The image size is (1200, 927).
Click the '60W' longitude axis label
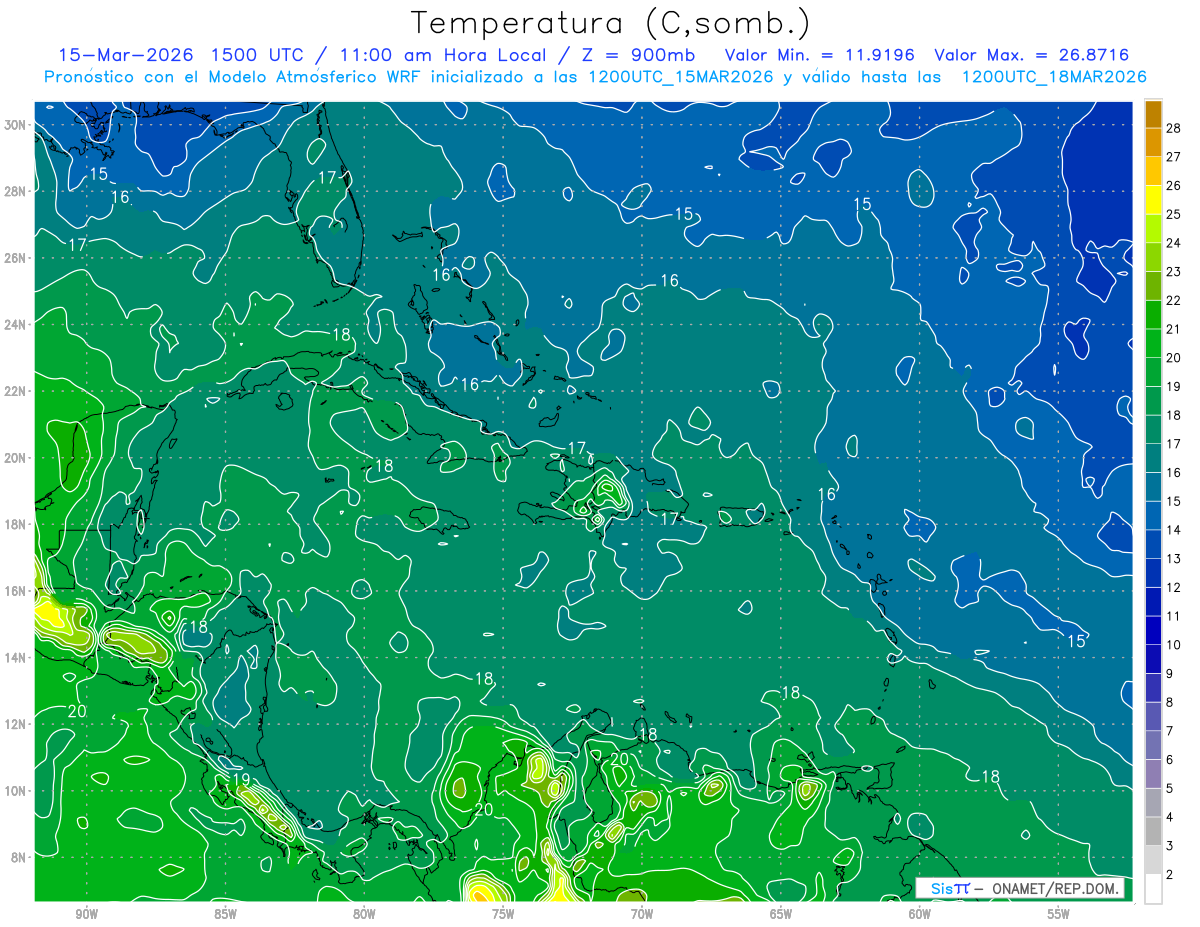coord(920,914)
